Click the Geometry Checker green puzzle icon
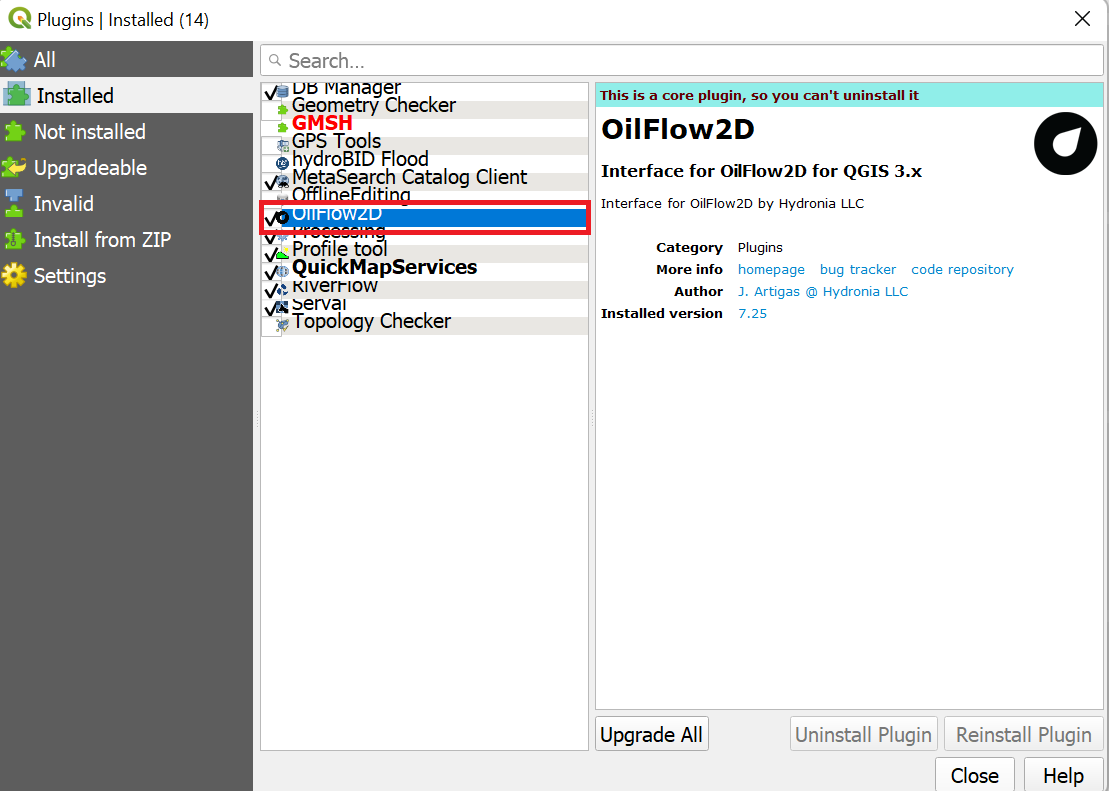Image resolution: width=1109 pixels, height=791 pixels. (x=283, y=110)
